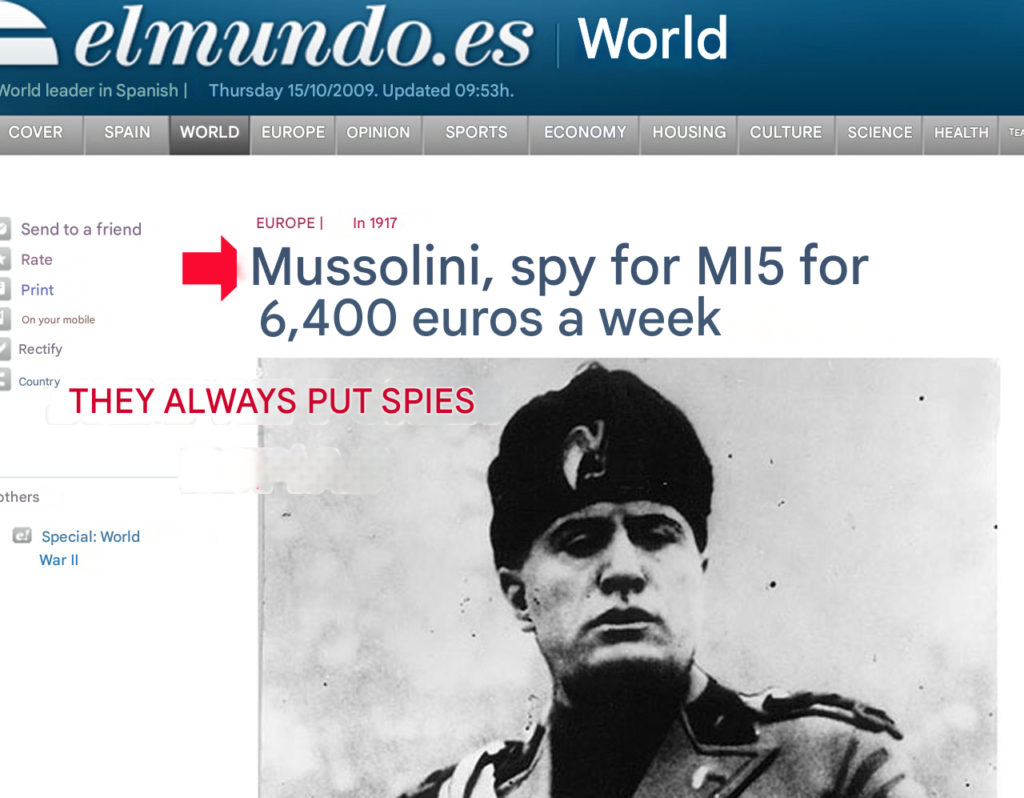1024x798 pixels.
Task: Go to the OPINION tab
Action: [x=378, y=133]
